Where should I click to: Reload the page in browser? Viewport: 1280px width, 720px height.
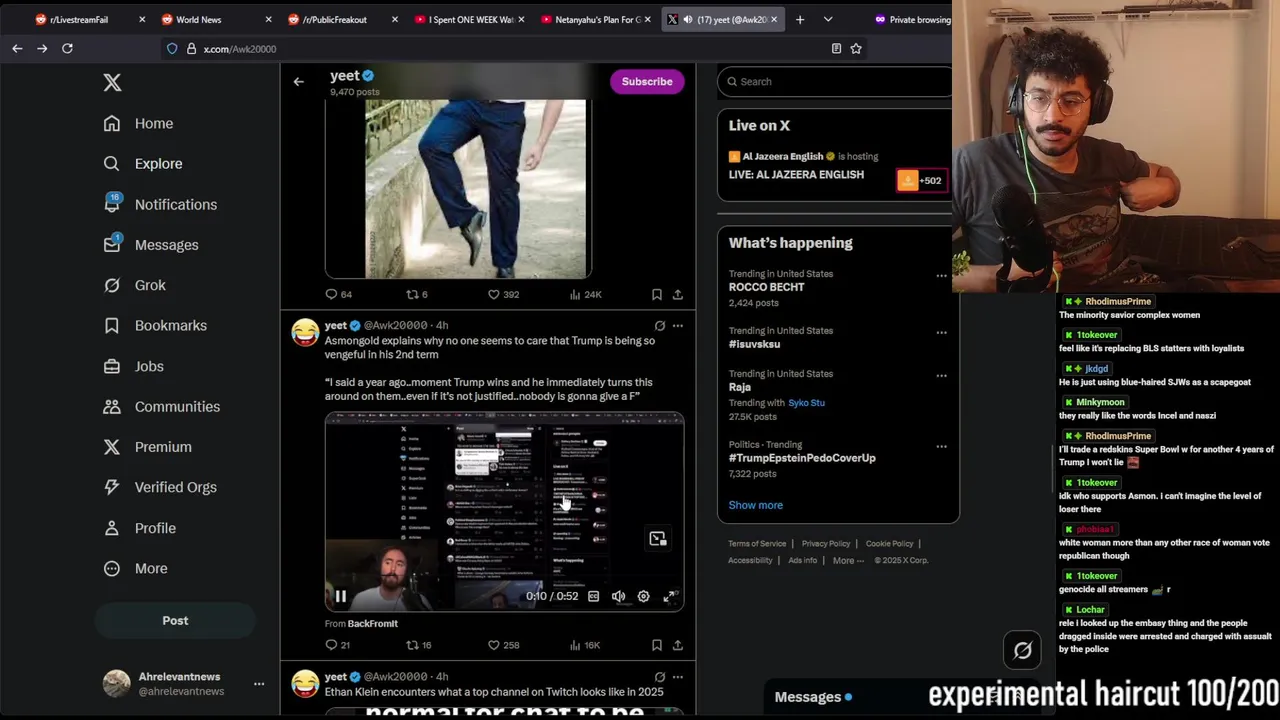click(67, 48)
